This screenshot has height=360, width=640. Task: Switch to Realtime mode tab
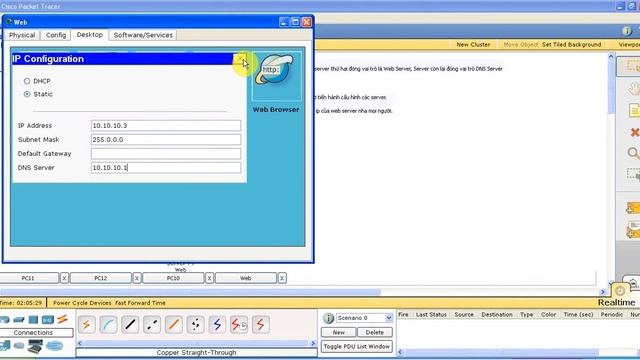[616, 302]
